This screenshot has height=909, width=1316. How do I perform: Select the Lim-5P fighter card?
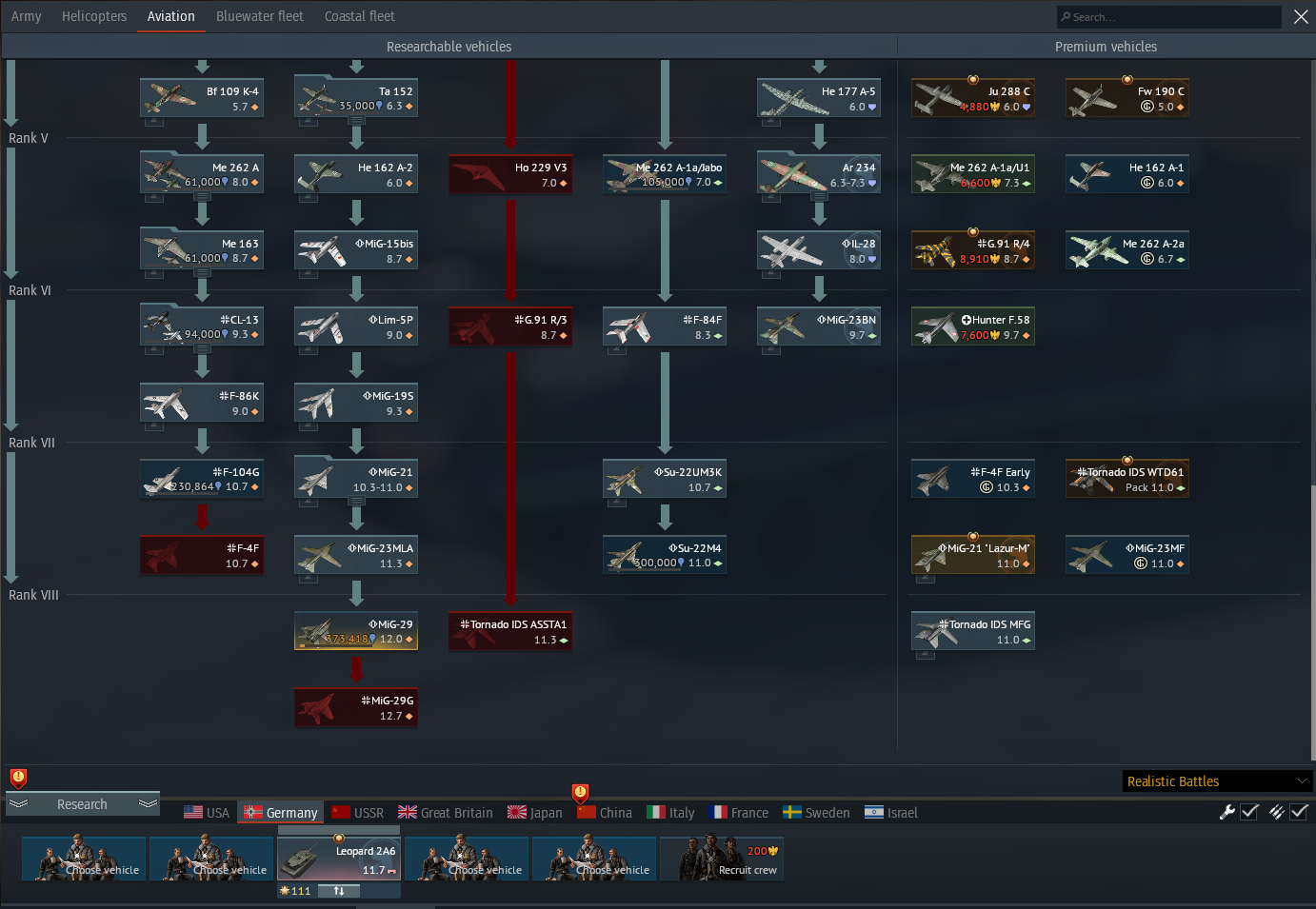point(356,326)
